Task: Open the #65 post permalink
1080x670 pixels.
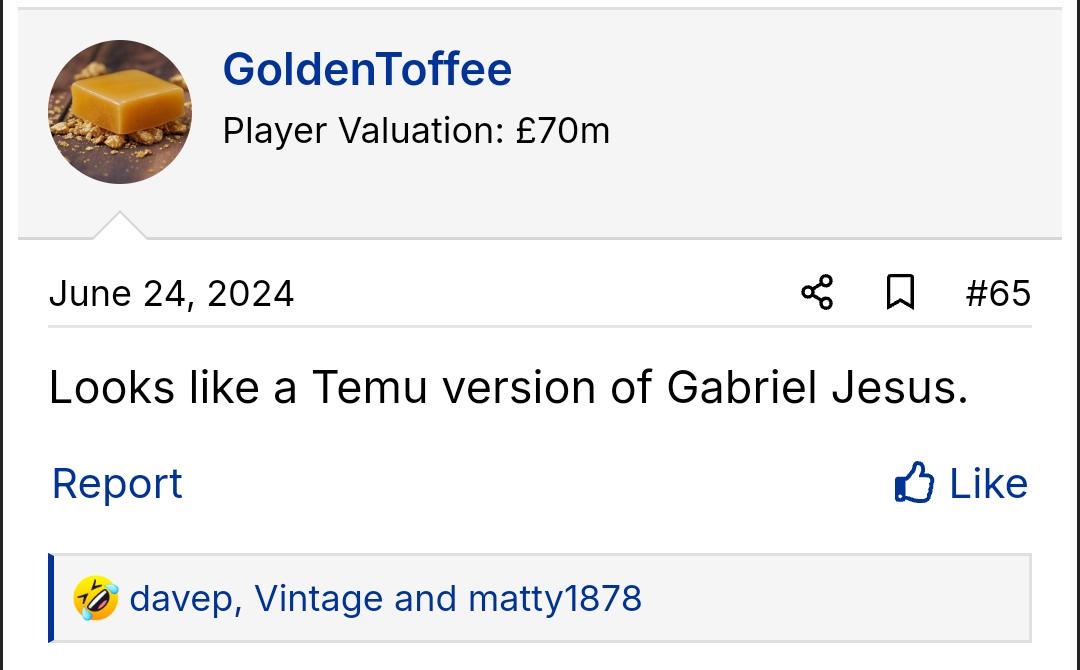Action: point(998,293)
